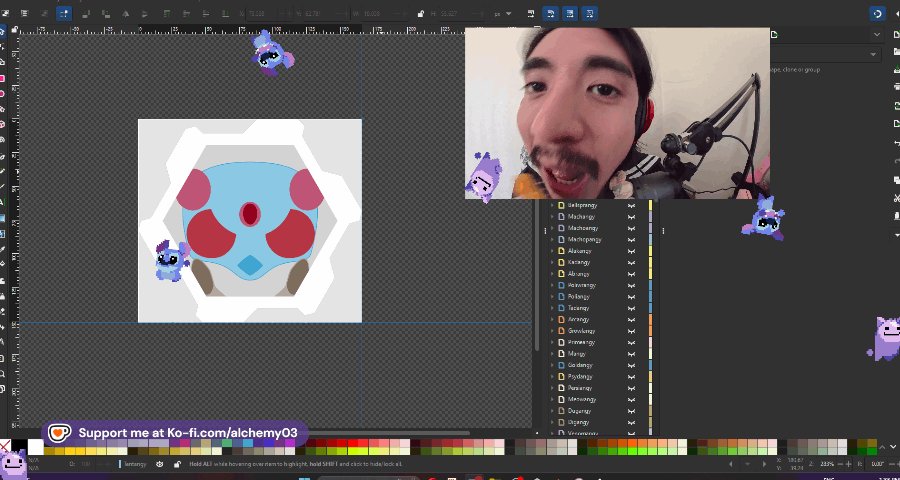The height and width of the screenshot is (480, 900).
Task: Click the Y position field
Action: pyautogui.click(x=326, y=13)
